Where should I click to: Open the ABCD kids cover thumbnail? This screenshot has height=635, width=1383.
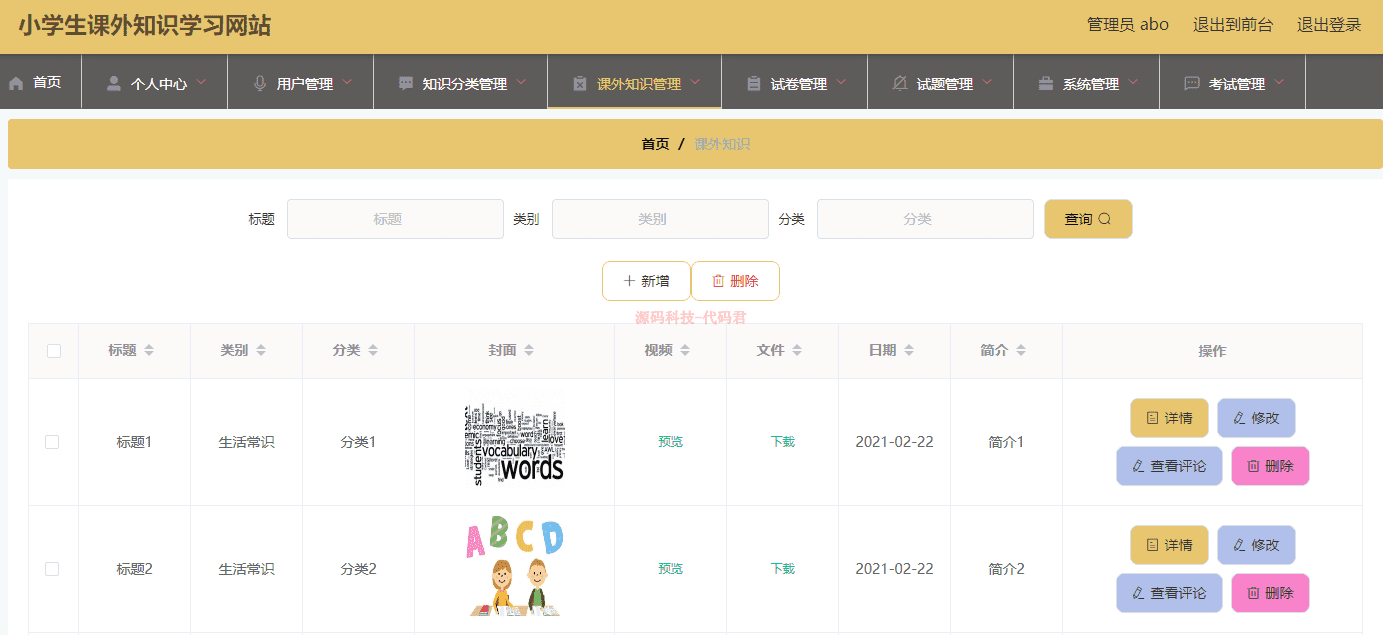pyautogui.click(x=514, y=568)
